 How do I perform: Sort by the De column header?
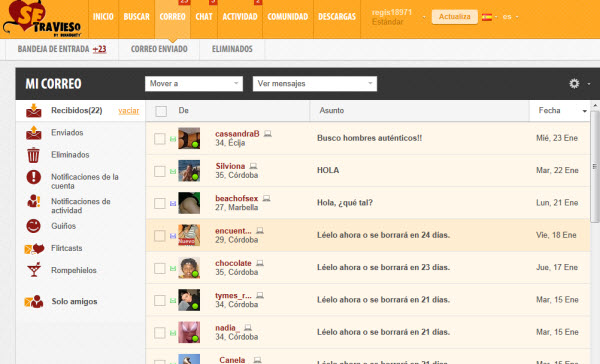pos(184,111)
